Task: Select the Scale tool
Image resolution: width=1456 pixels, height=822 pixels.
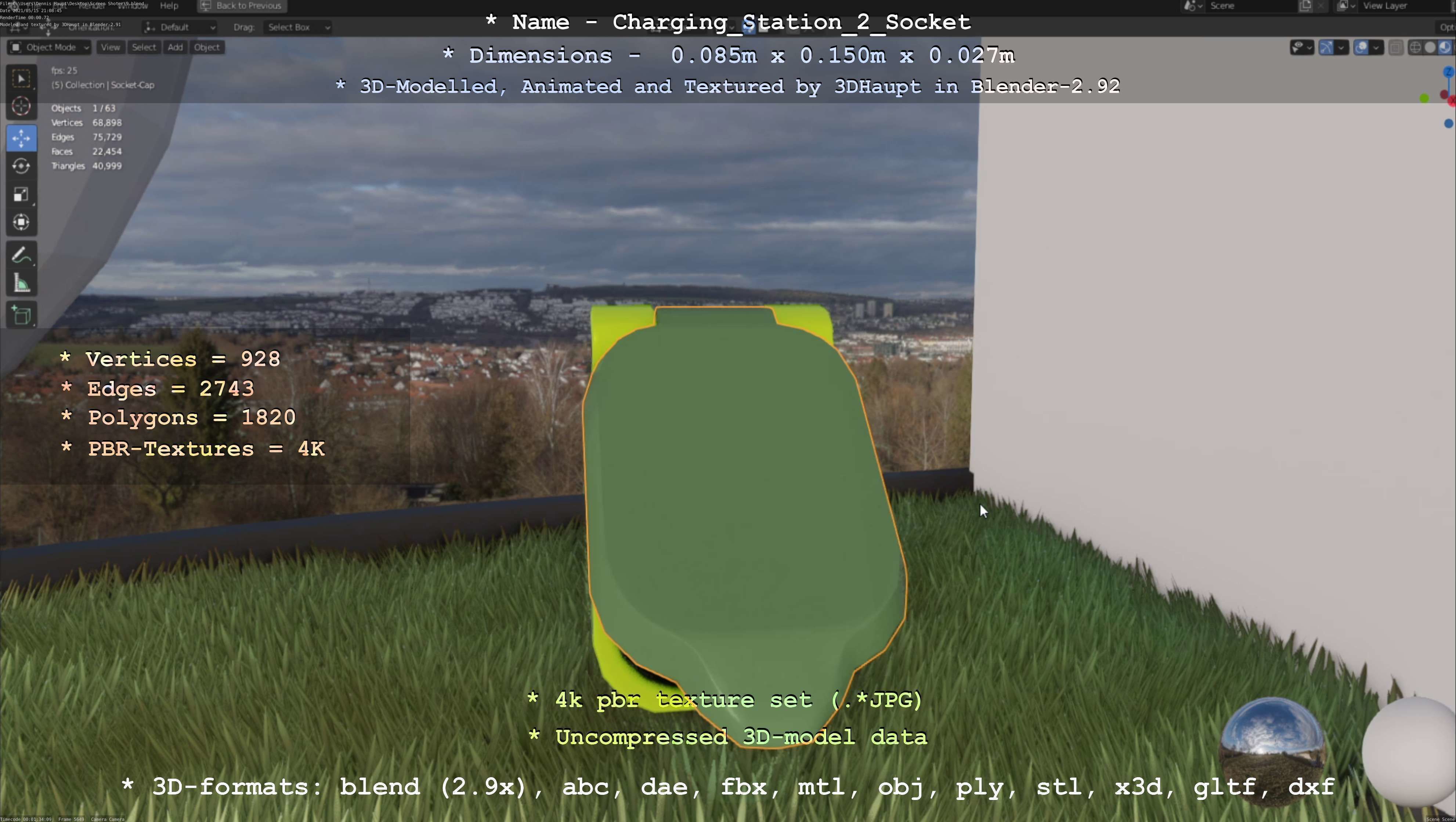Action: [21, 194]
